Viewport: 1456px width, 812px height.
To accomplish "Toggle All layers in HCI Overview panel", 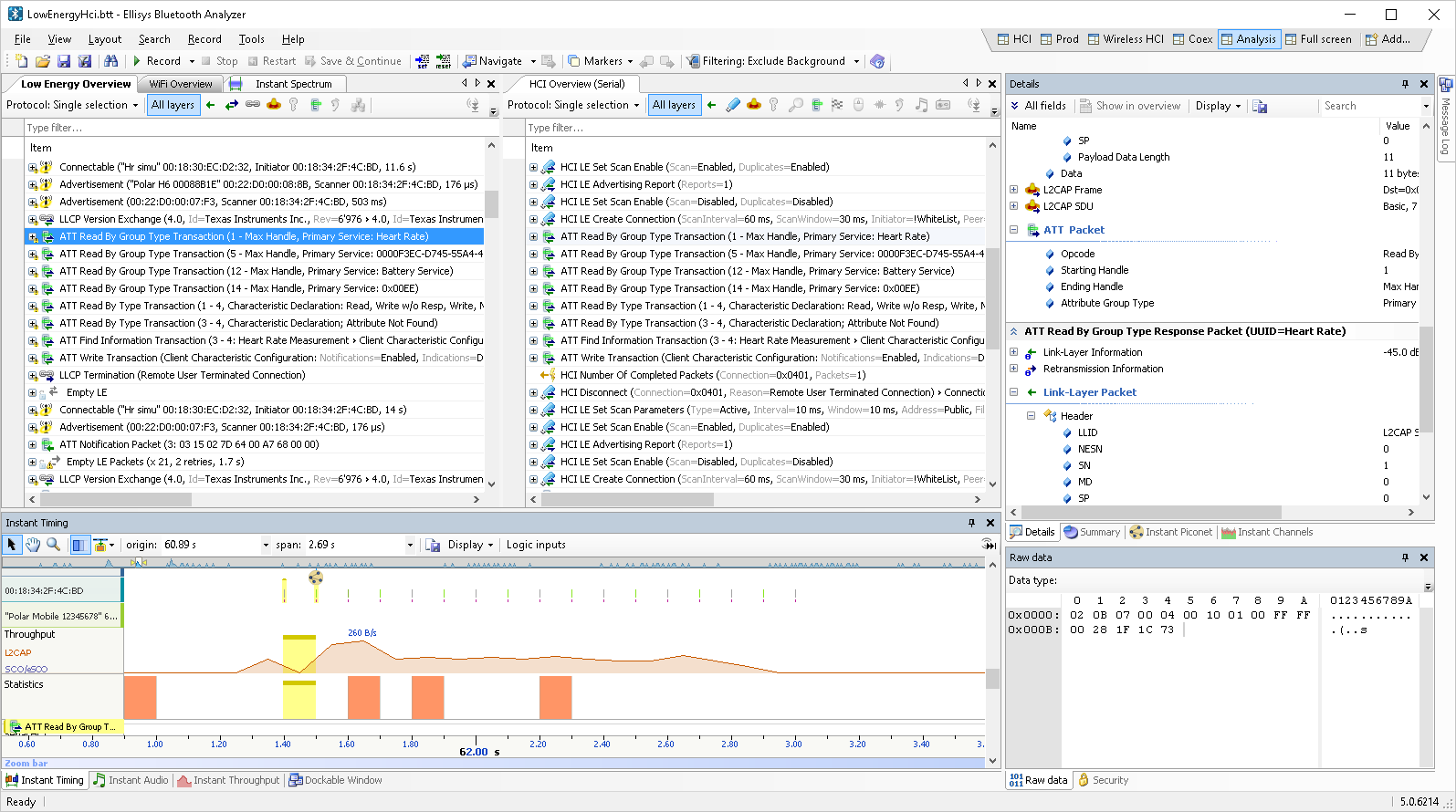I will (x=674, y=105).
